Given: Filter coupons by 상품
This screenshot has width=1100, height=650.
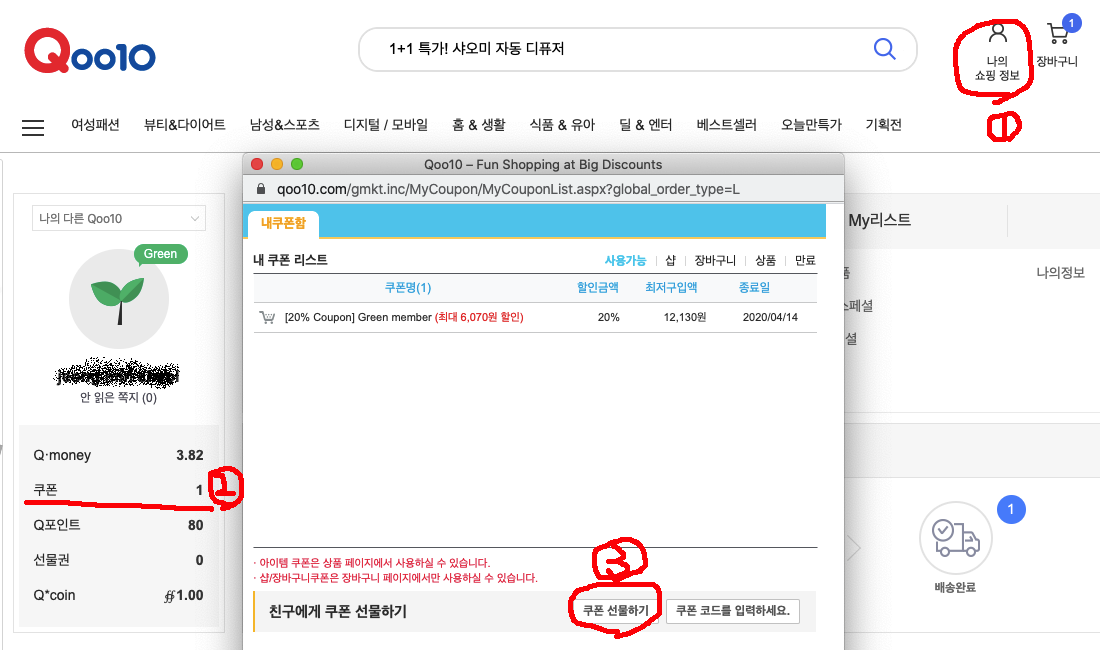Looking at the screenshot, I should (765, 260).
